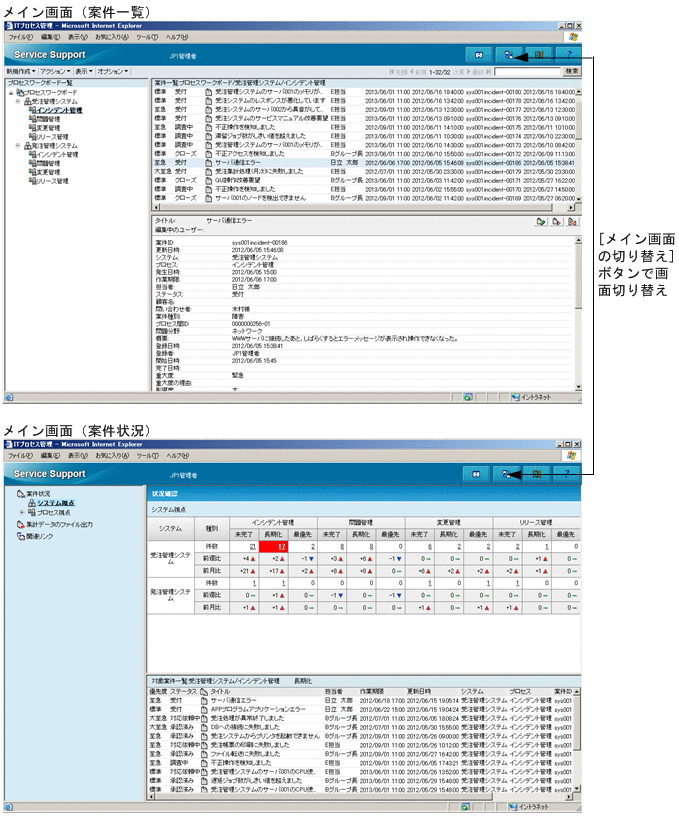Click イントラネット zone in case list status bar

tap(532, 398)
